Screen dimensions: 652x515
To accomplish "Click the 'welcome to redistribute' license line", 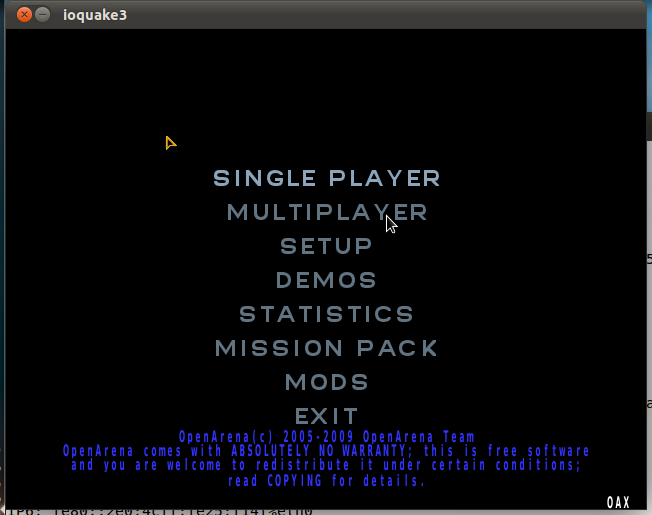I will (x=326, y=466).
